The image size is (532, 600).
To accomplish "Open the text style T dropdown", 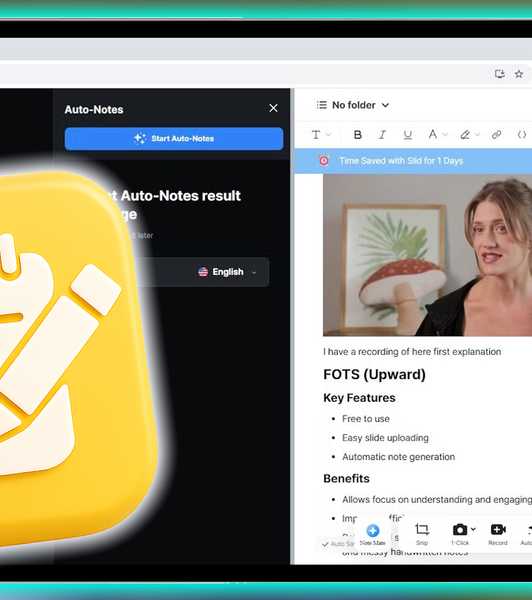I will coord(321,135).
